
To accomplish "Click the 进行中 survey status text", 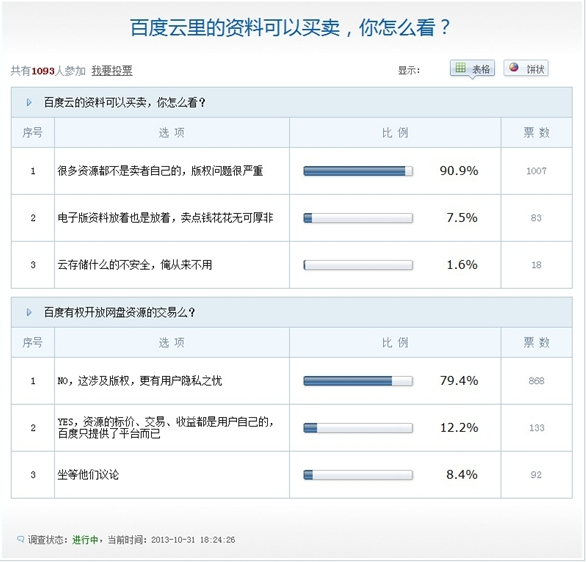I will [x=85, y=540].
